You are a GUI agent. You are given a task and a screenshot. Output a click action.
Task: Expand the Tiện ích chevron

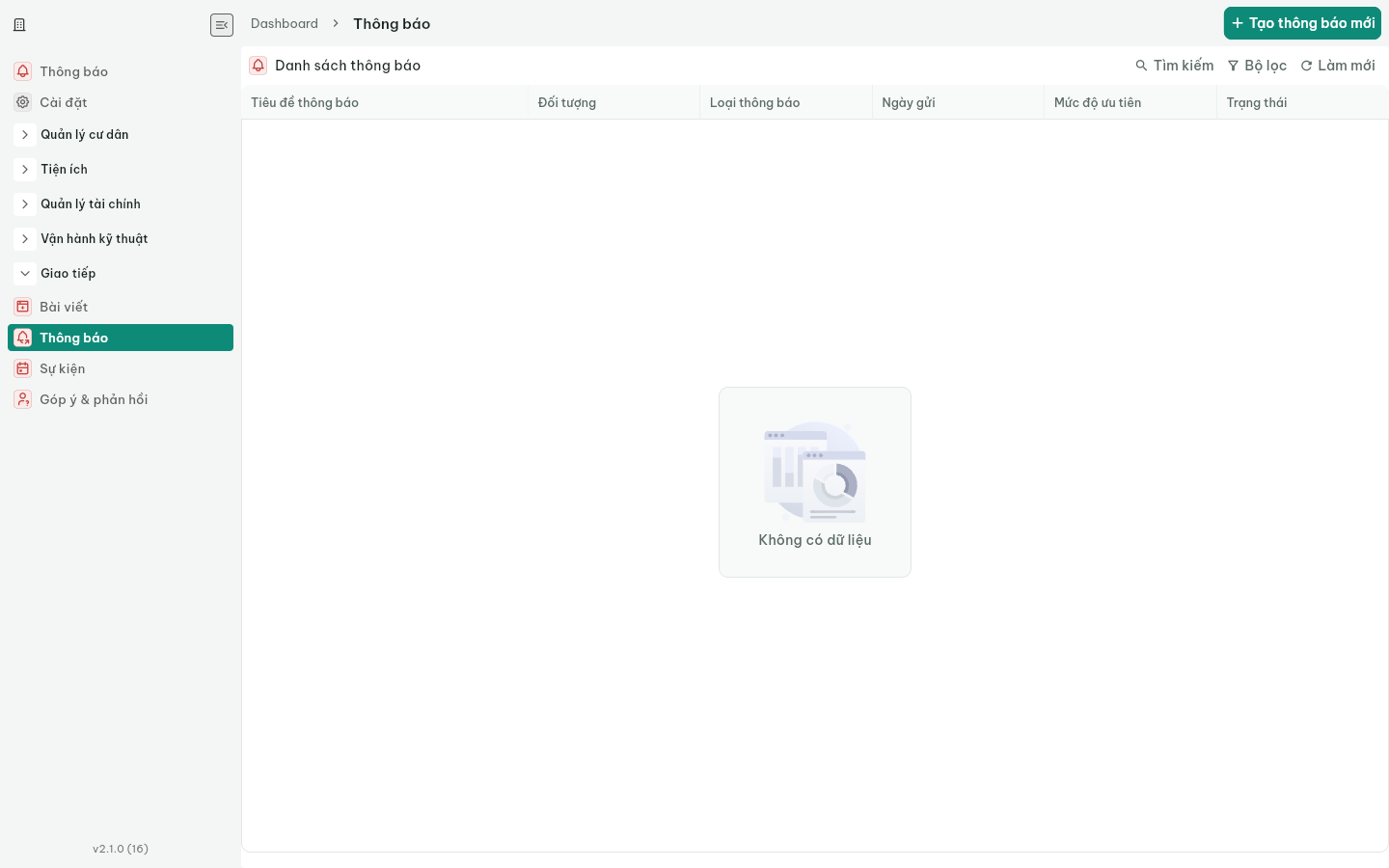25,170
